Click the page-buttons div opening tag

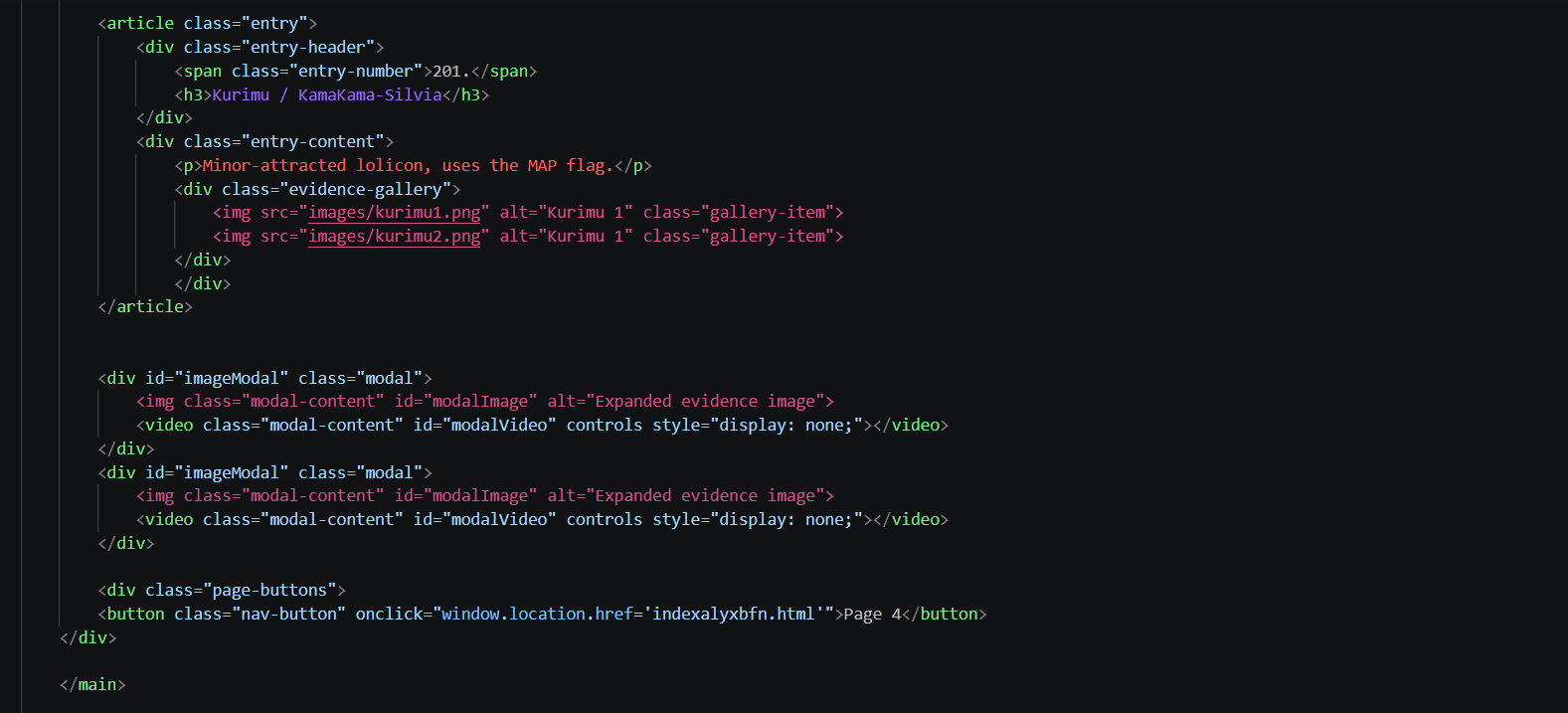click(x=222, y=590)
